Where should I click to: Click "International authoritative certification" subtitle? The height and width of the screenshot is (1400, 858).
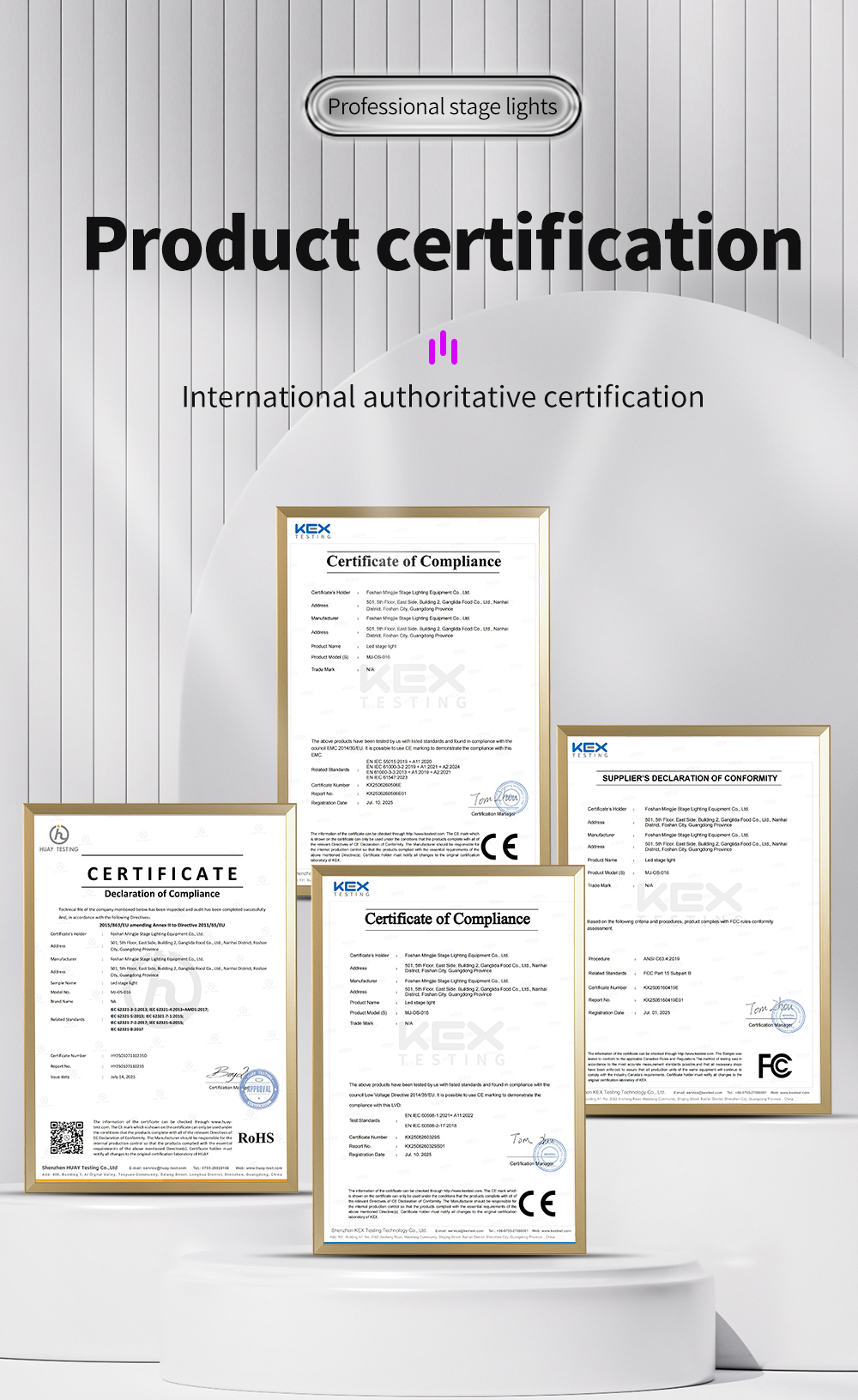[443, 397]
